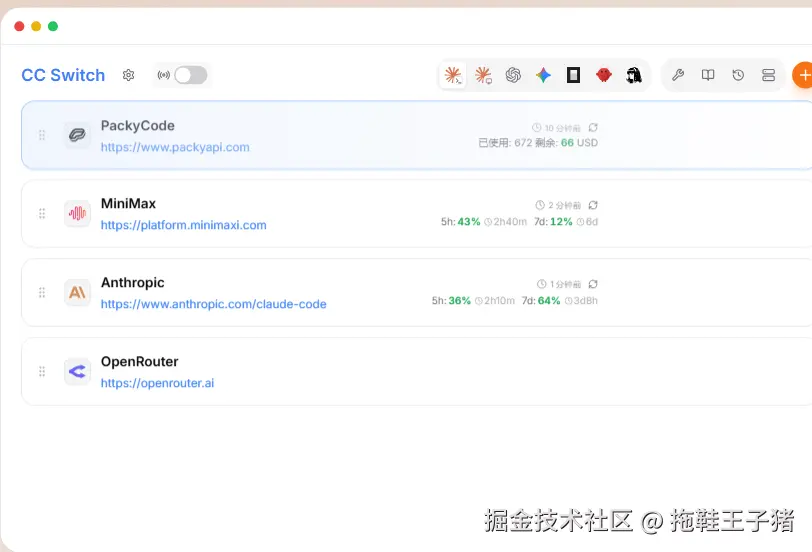
Task: Minimize window with yellow button
Action: [x=36, y=26]
